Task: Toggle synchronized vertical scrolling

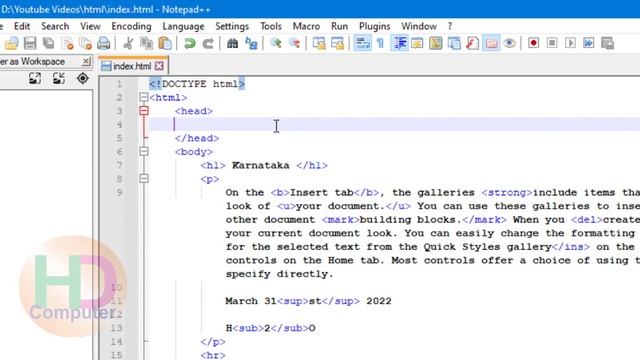Action: tap(319, 43)
